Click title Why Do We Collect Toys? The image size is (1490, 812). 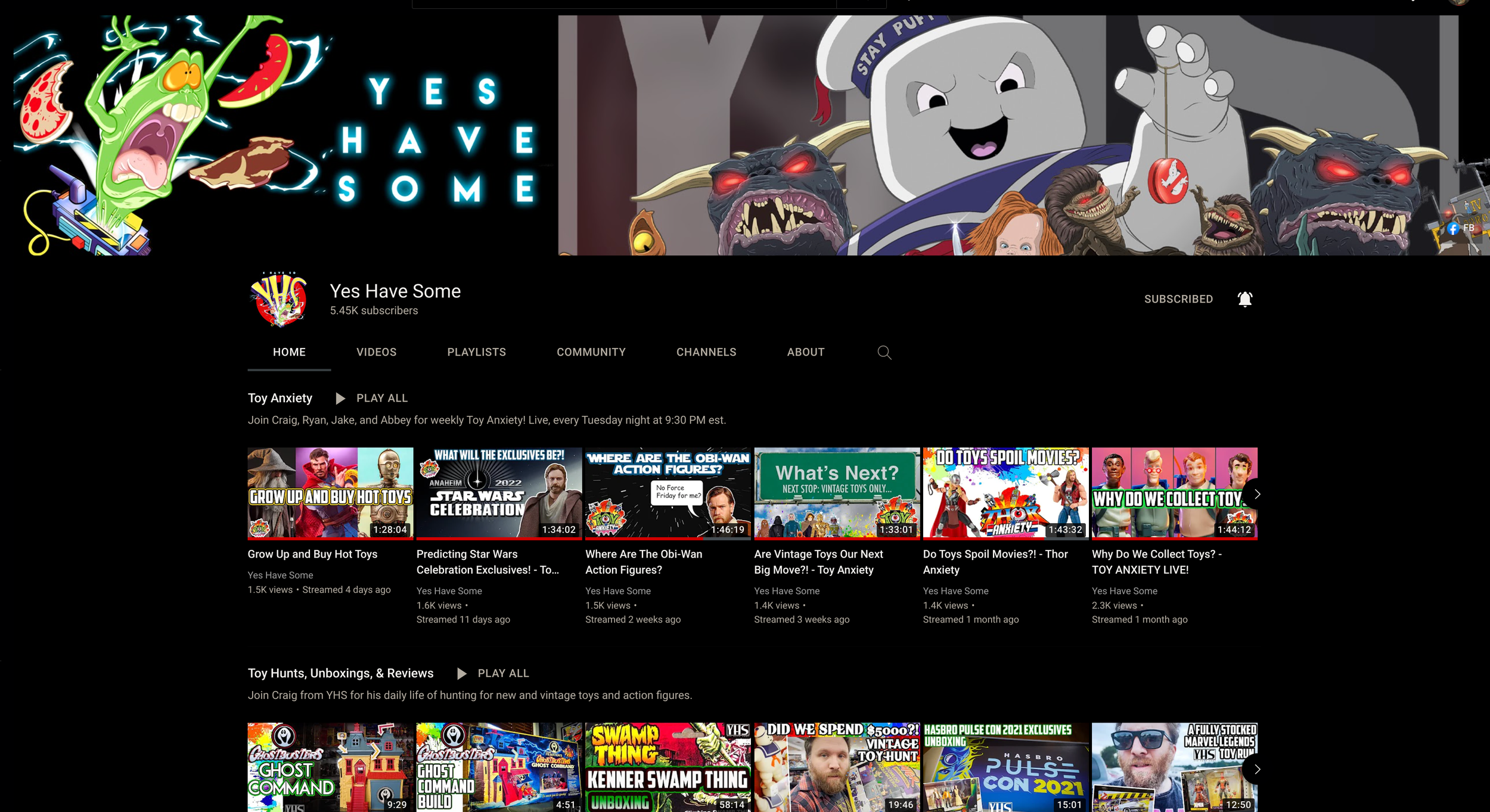[1156, 562]
